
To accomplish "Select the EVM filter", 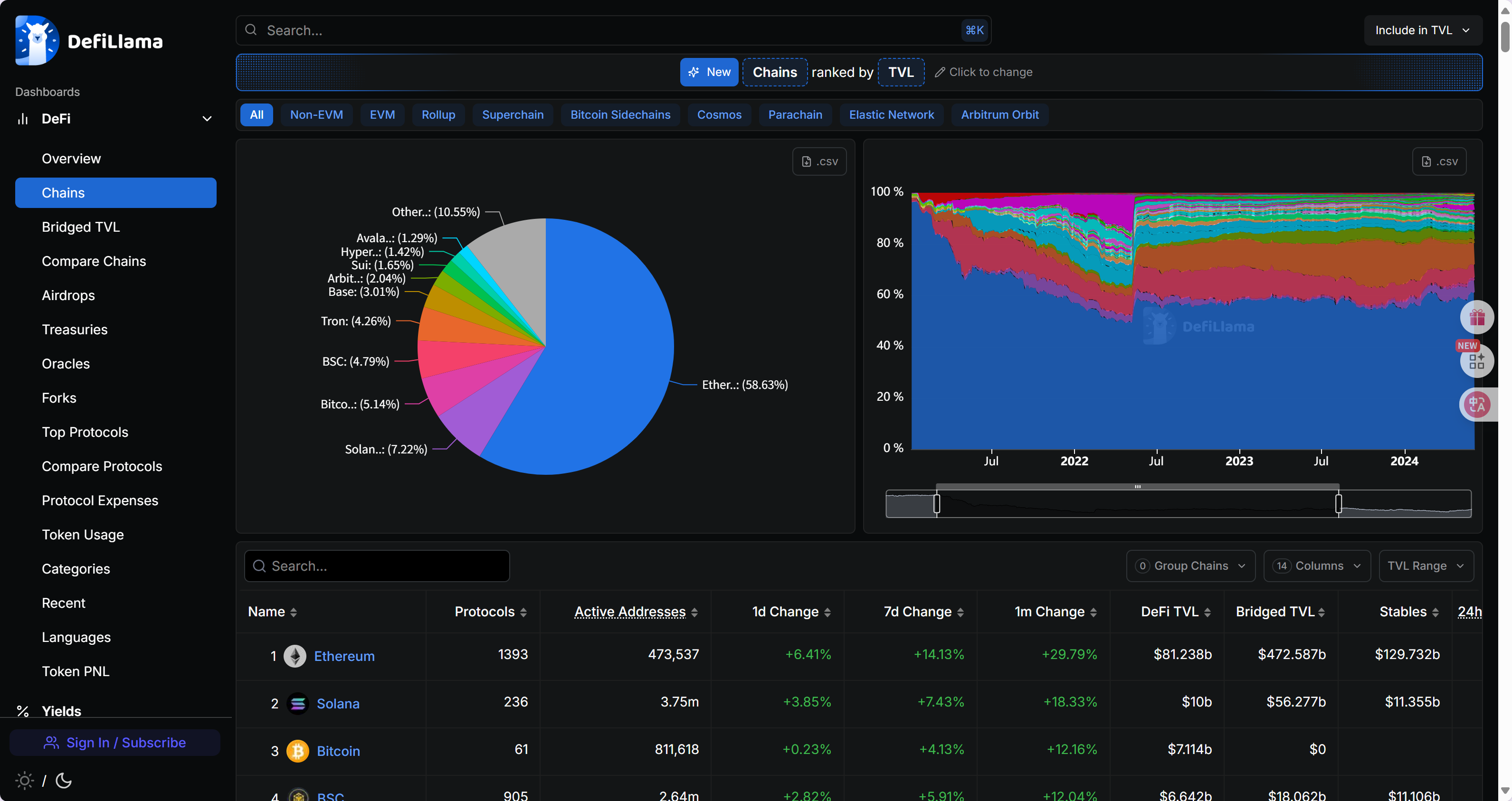I will (x=382, y=115).
